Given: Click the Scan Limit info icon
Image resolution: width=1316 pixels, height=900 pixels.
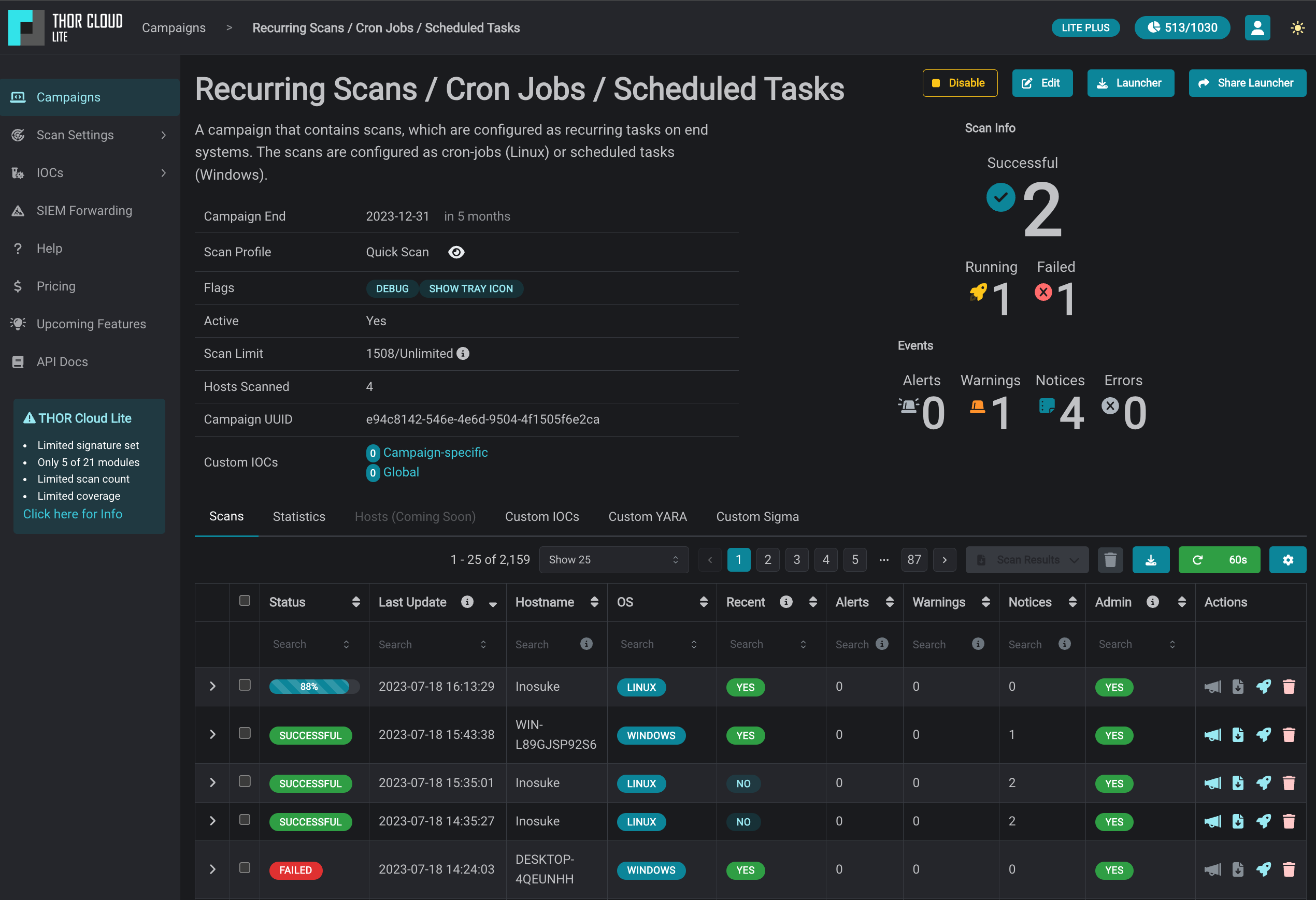Looking at the screenshot, I should [463, 353].
